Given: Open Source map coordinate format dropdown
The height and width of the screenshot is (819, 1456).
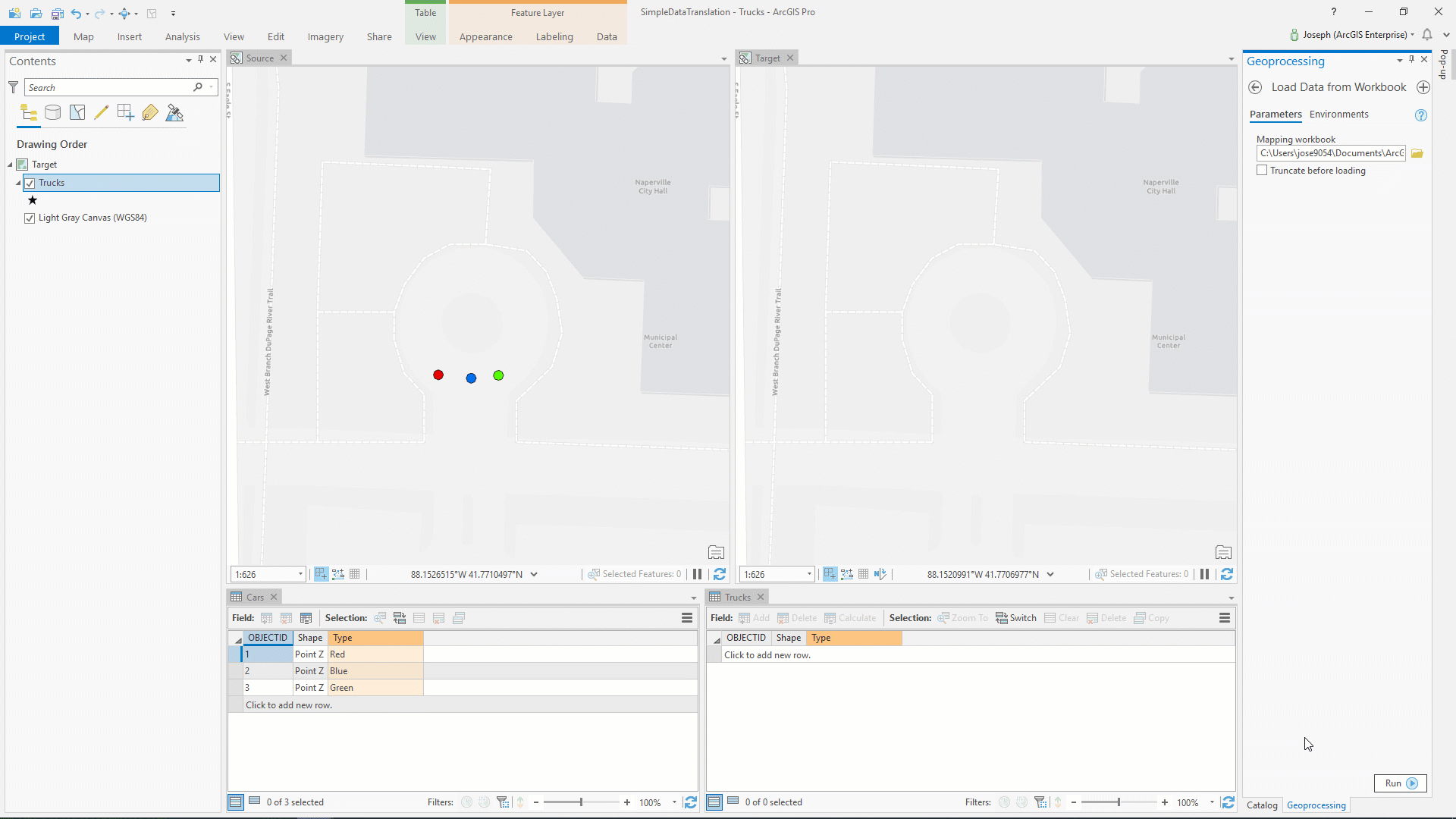Looking at the screenshot, I should click(x=534, y=574).
